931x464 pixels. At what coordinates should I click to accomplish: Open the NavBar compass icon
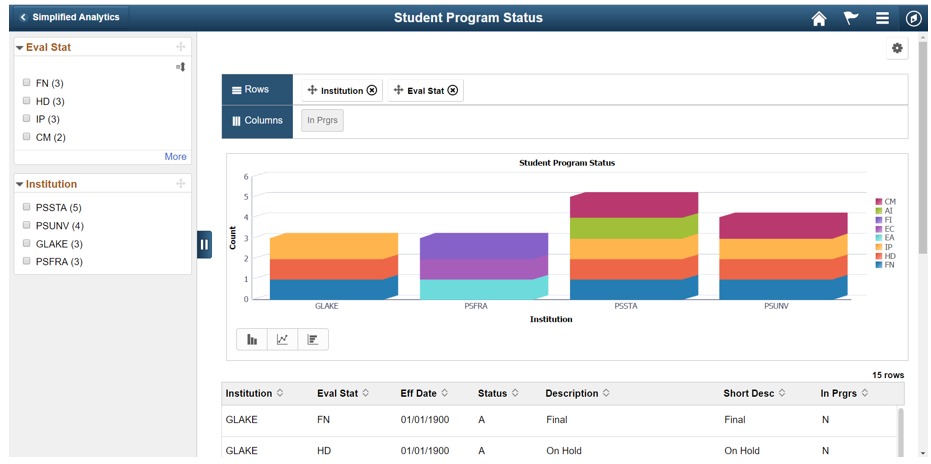pyautogui.click(x=912, y=18)
